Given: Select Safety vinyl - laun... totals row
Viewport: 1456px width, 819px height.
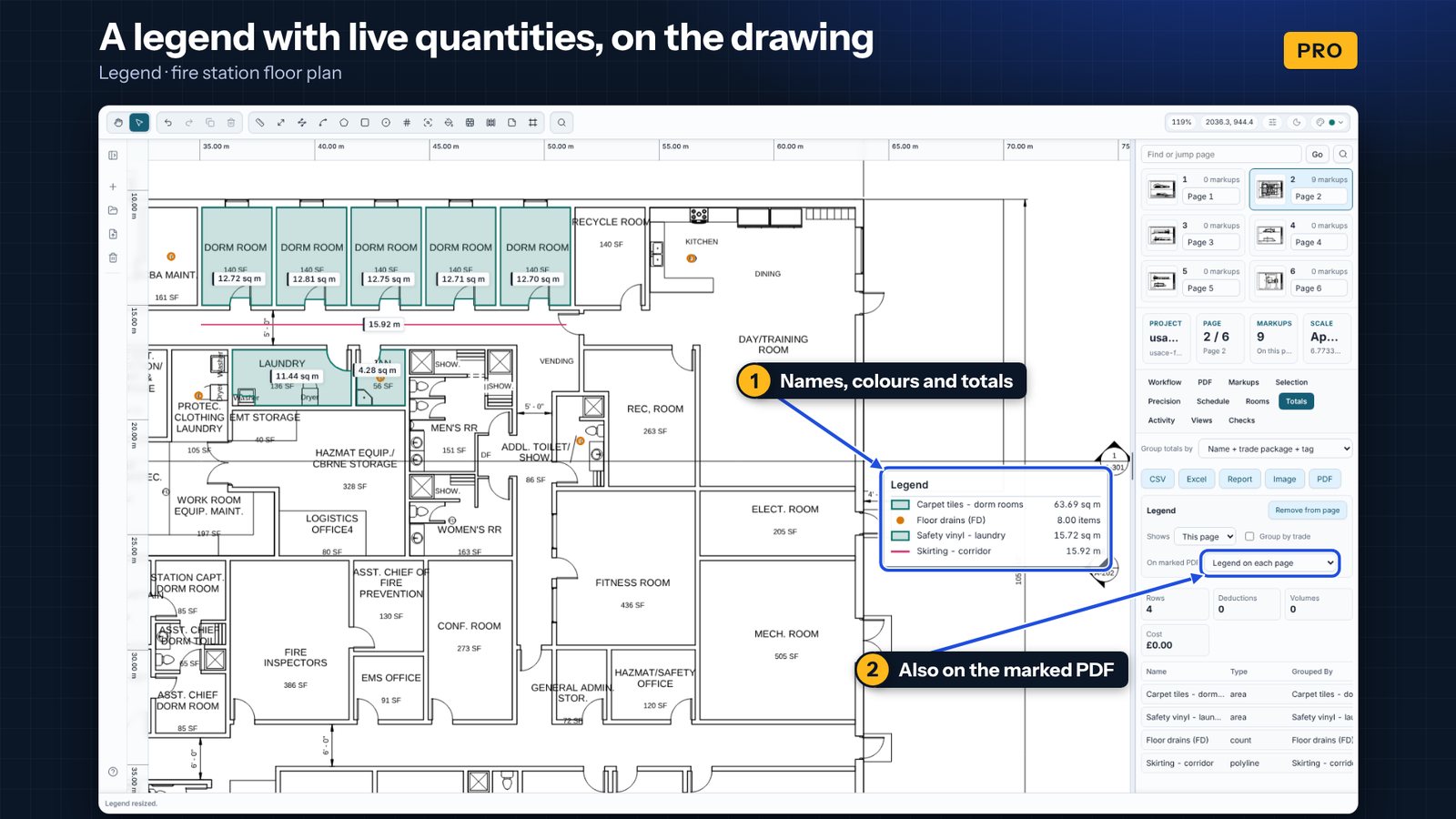Looking at the screenshot, I should tap(1247, 717).
